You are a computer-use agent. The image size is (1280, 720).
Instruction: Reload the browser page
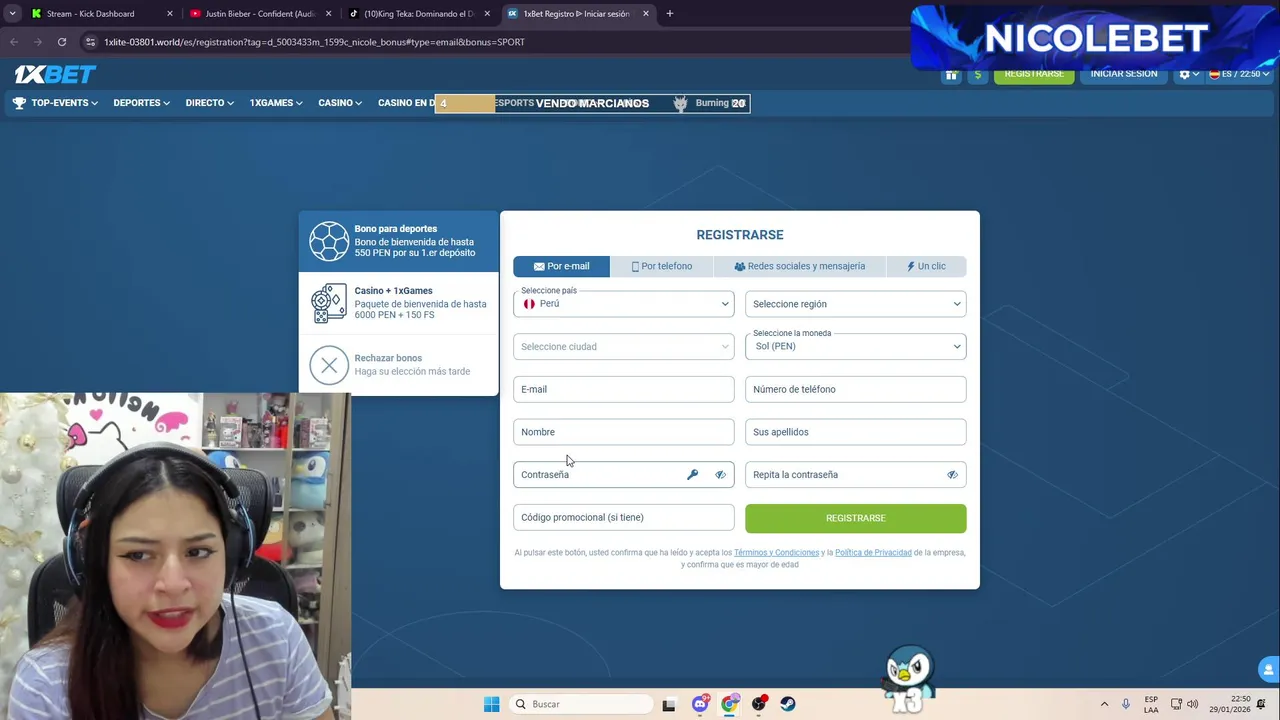point(62,42)
